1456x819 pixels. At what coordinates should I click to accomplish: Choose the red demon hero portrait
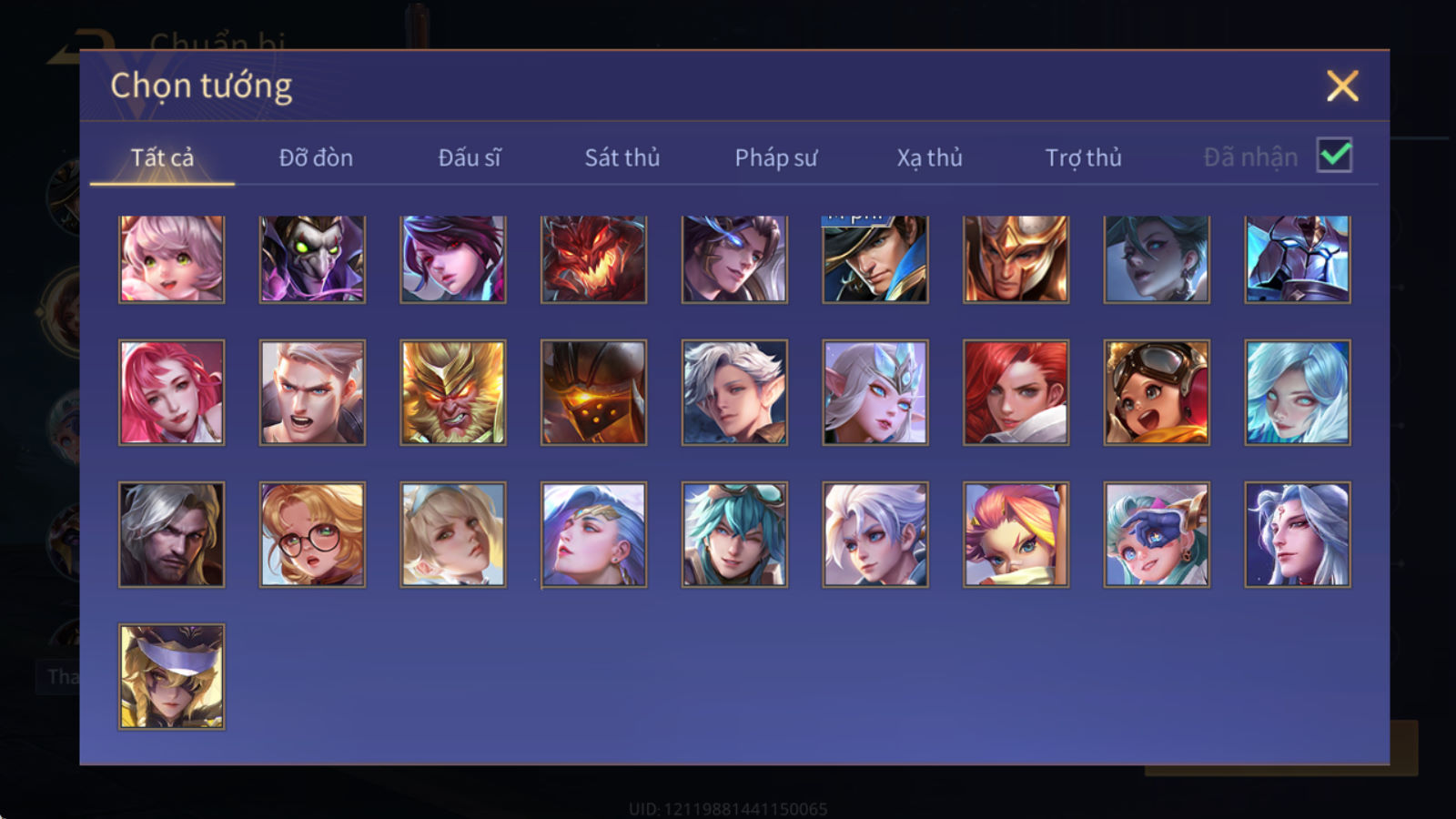point(593,258)
